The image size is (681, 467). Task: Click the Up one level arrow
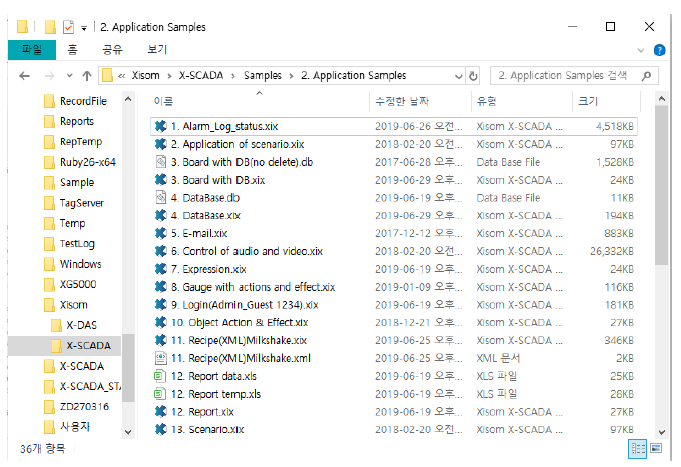[x=87, y=76]
